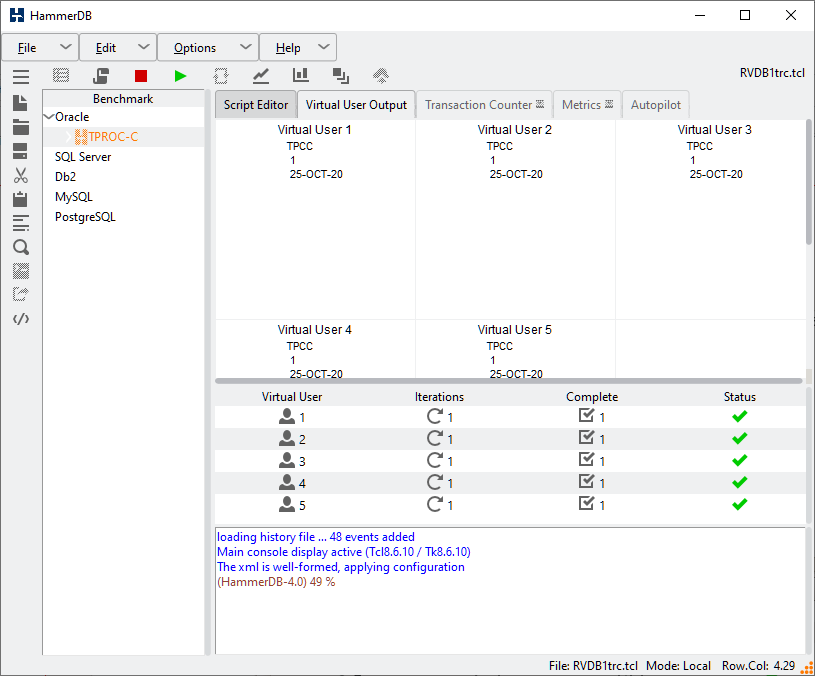815x676 pixels.
Task: Click the line-chart transaction counter icon
Action: point(261,76)
